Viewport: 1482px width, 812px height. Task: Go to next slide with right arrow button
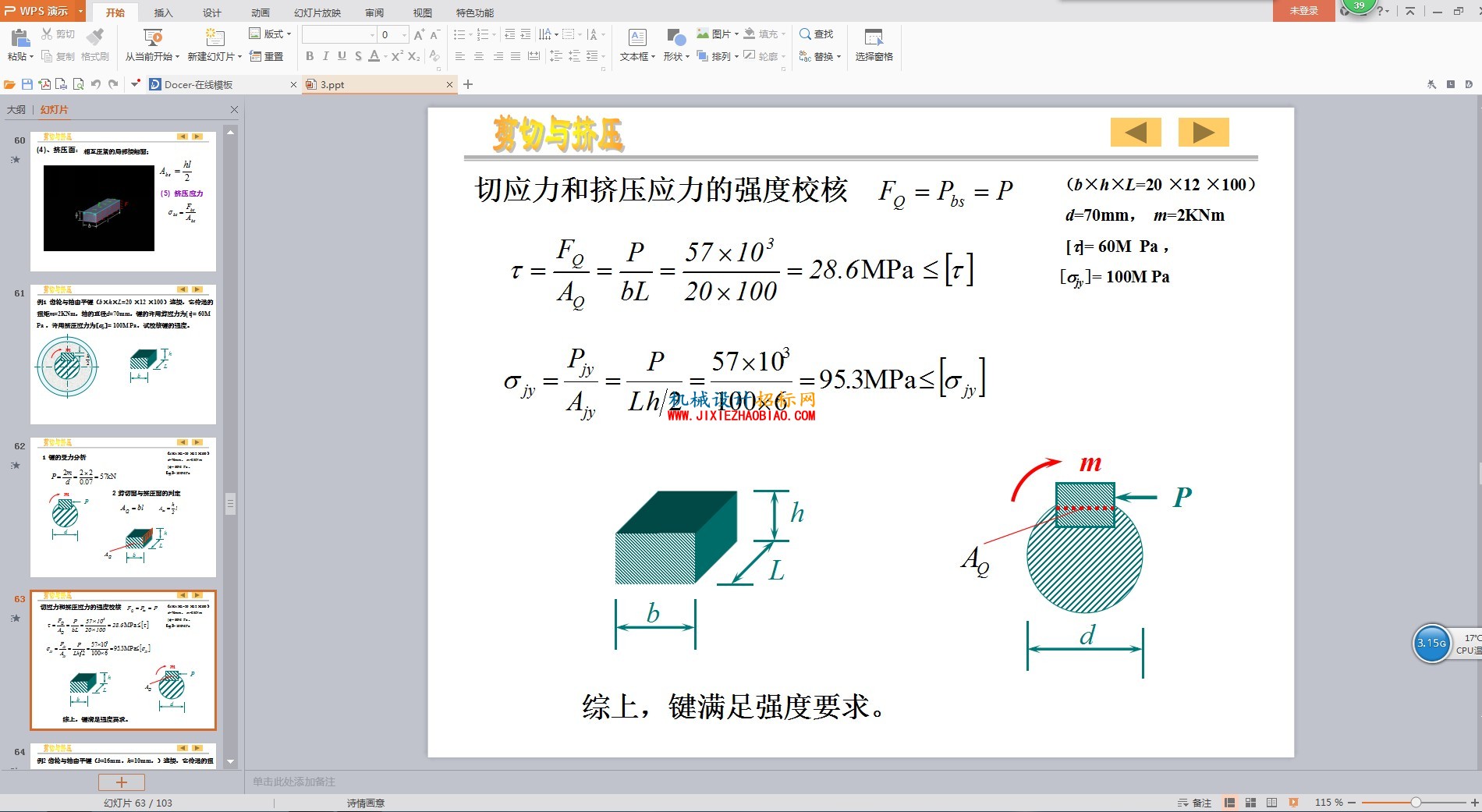click(1204, 133)
